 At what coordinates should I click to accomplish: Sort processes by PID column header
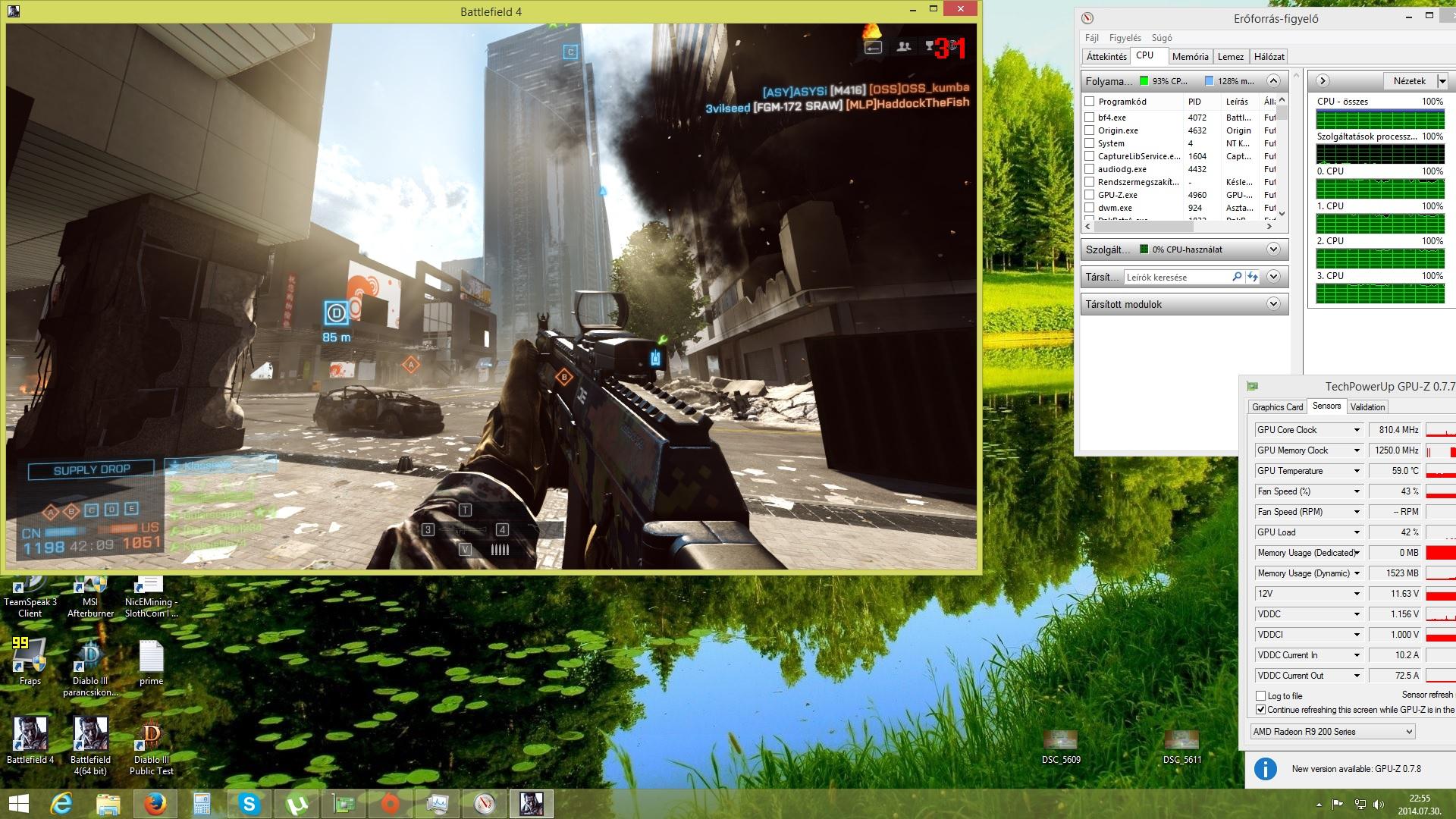pos(1201,102)
